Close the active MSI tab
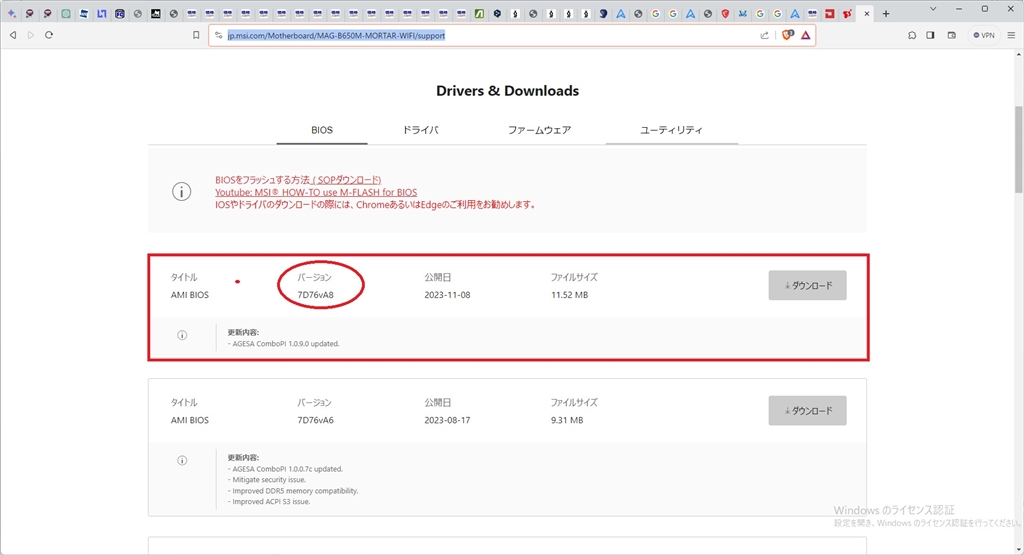This screenshot has width=1024, height=555. [867, 13]
